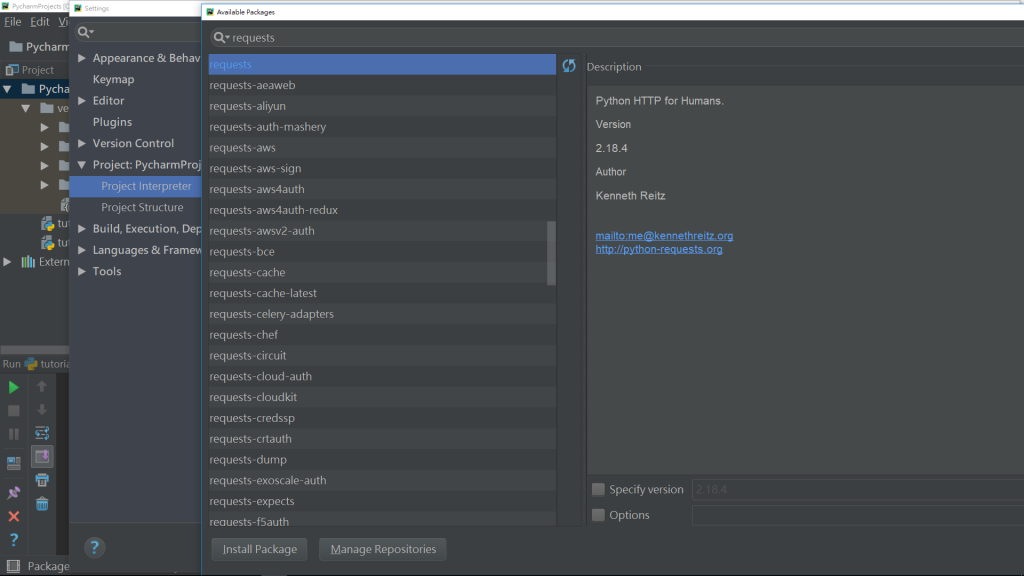Expand Languages & Frameworks section

pyautogui.click(x=82, y=250)
